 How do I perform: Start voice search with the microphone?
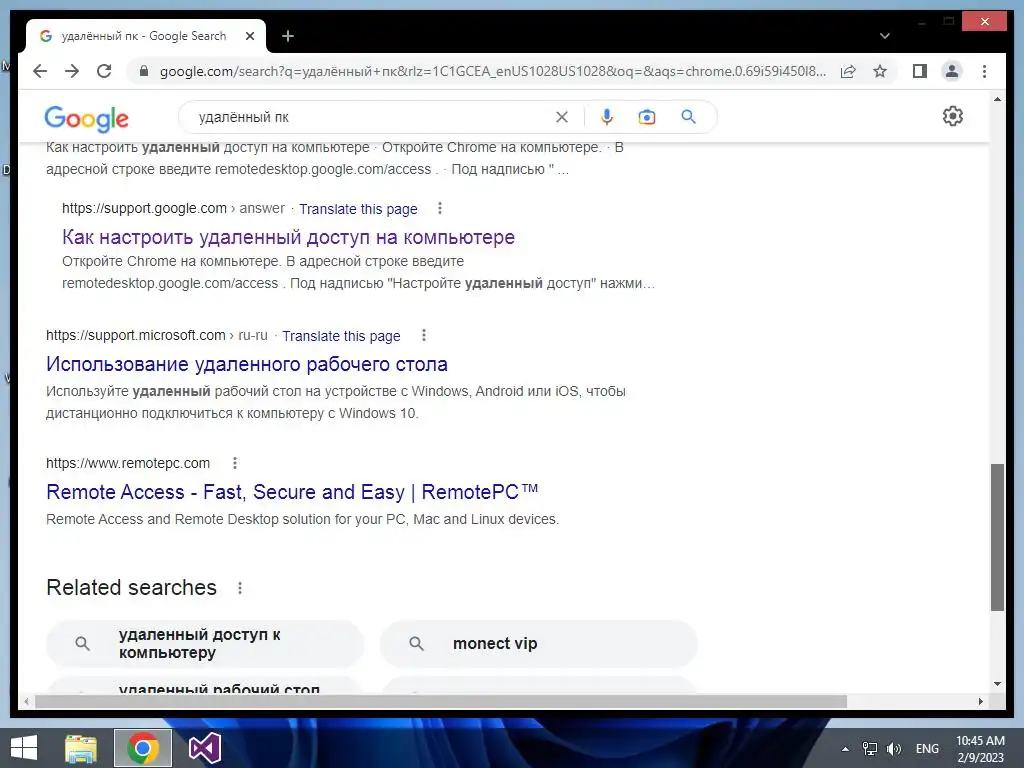coord(607,117)
